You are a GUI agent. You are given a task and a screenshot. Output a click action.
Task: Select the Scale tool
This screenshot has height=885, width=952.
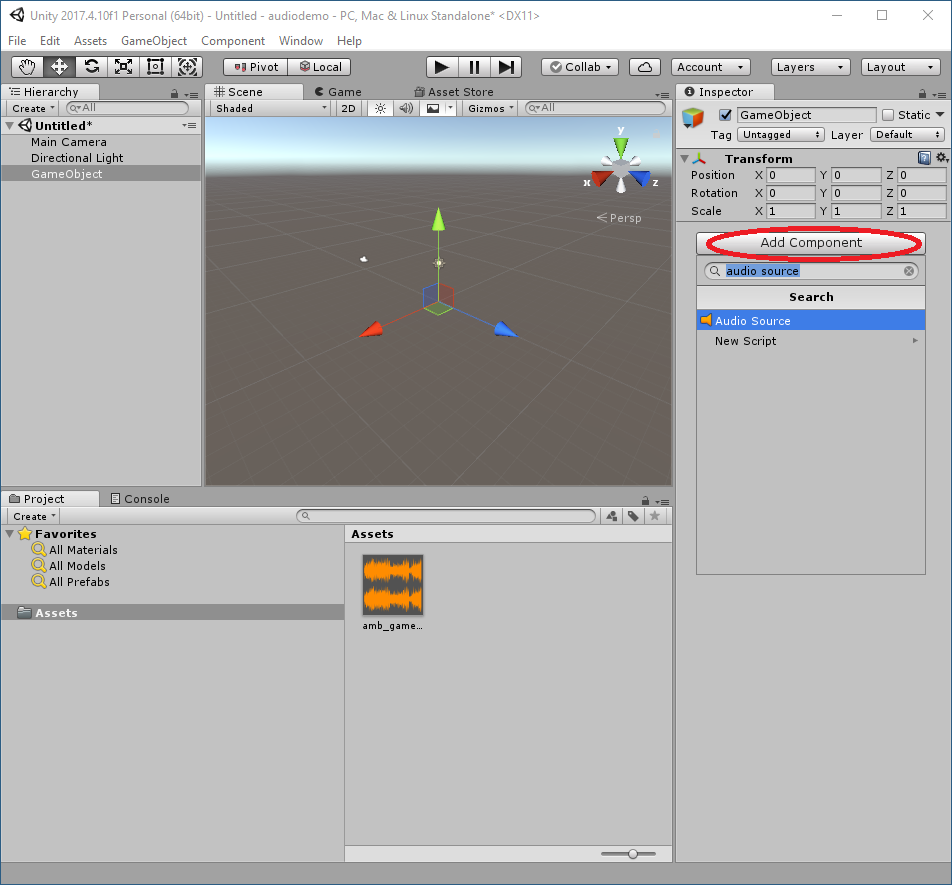124,67
